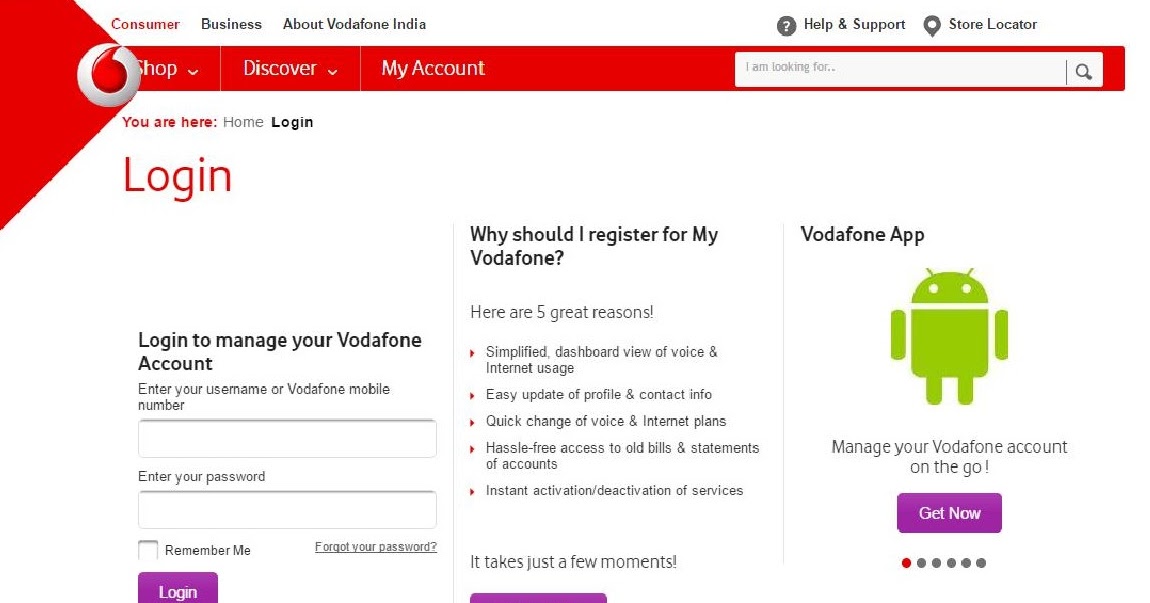Open the My Account menu item
Viewport: 1150px width, 603px height.
click(433, 68)
